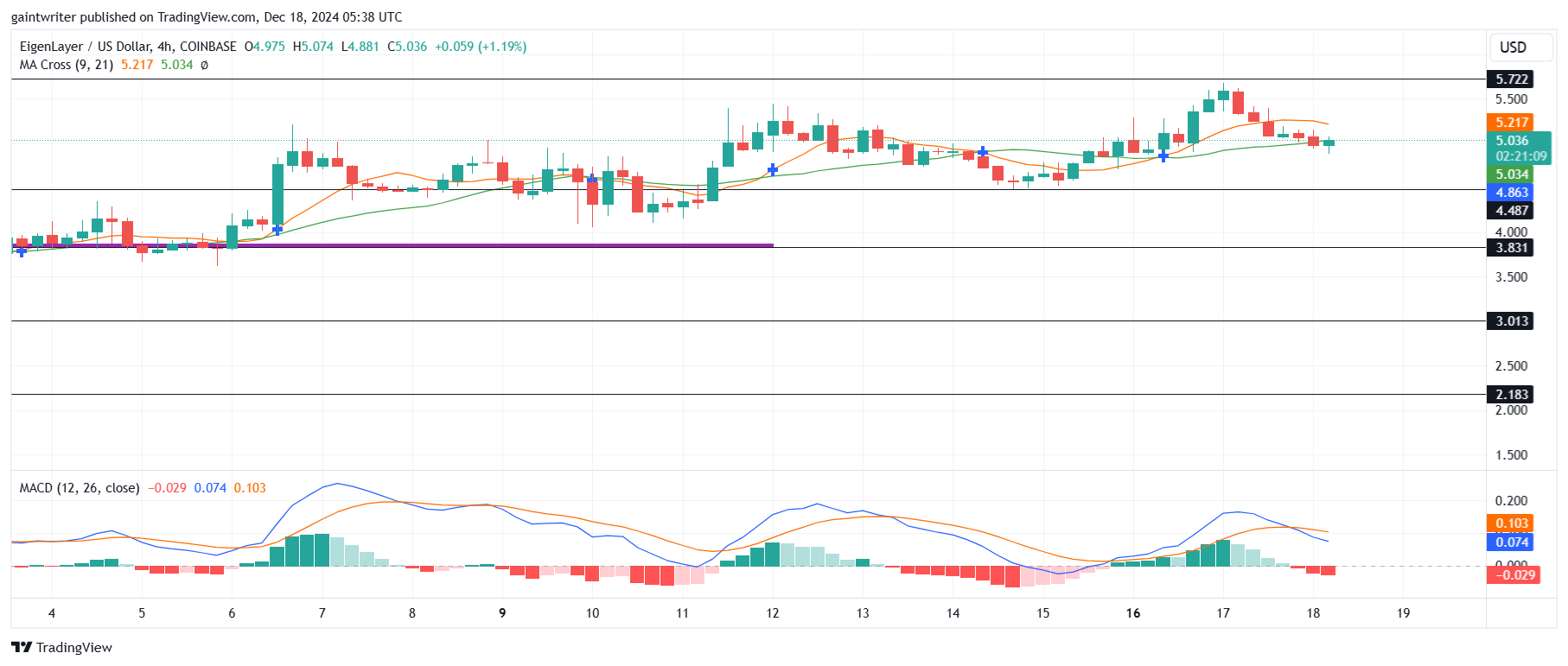Click the EigenLayer / US Dollar symbol title

click(128, 47)
